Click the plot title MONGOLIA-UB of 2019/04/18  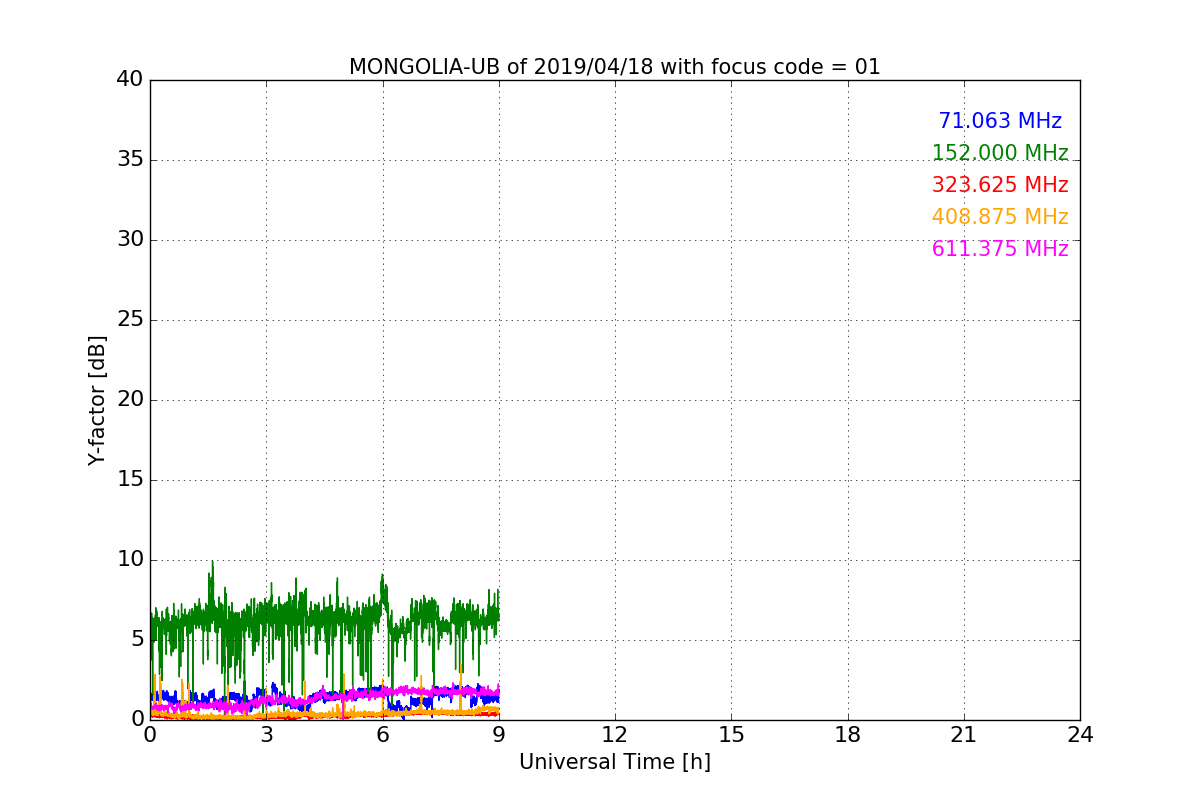pyautogui.click(x=614, y=67)
